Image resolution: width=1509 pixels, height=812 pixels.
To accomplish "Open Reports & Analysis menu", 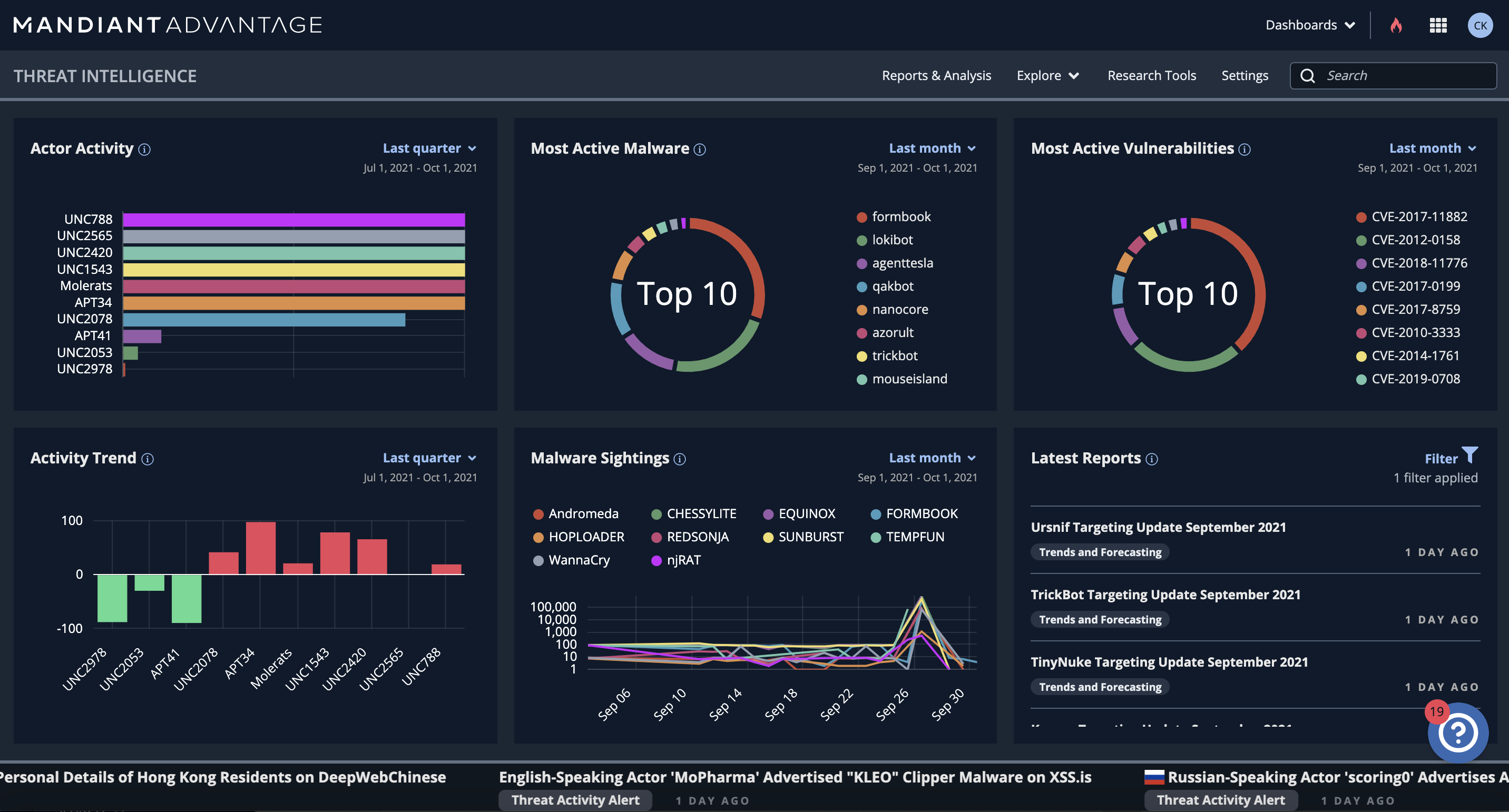I will (936, 75).
